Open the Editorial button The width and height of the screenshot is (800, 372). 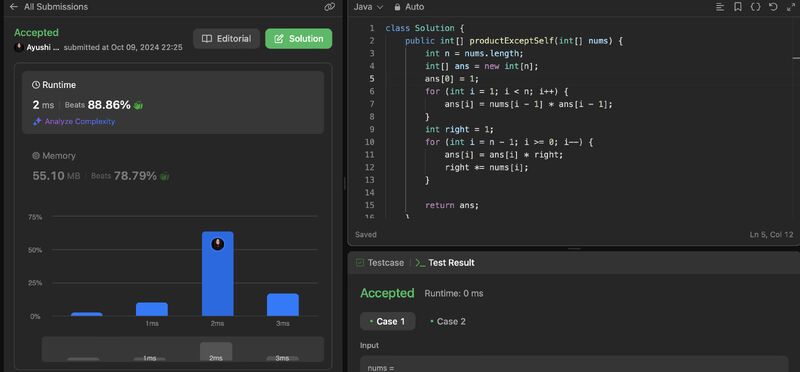point(227,39)
